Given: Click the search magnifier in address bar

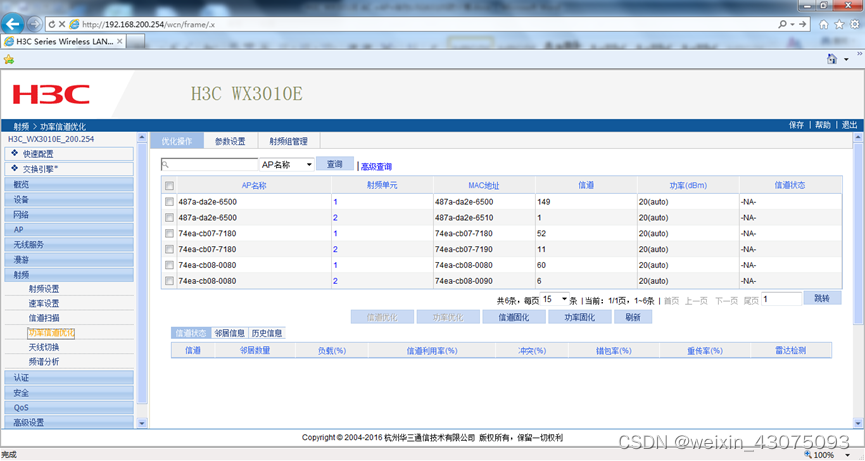Looking at the screenshot, I should tap(782, 24).
